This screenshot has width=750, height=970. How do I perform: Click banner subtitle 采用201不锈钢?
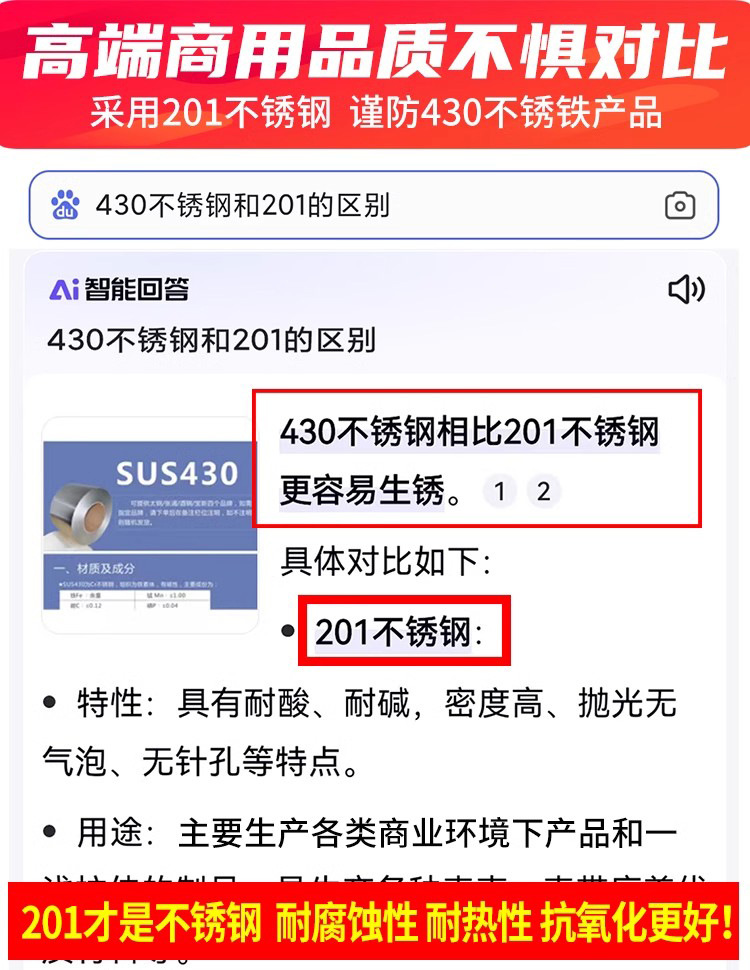pos(210,113)
